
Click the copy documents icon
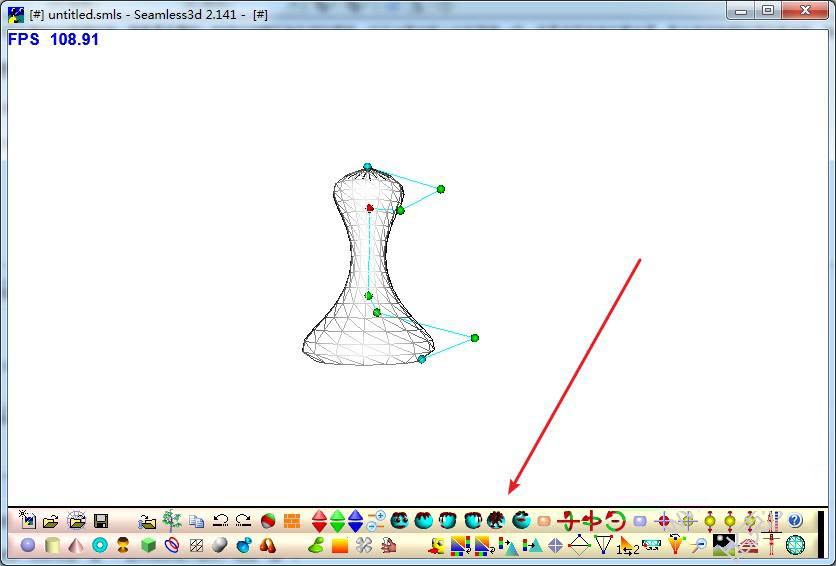[x=196, y=521]
